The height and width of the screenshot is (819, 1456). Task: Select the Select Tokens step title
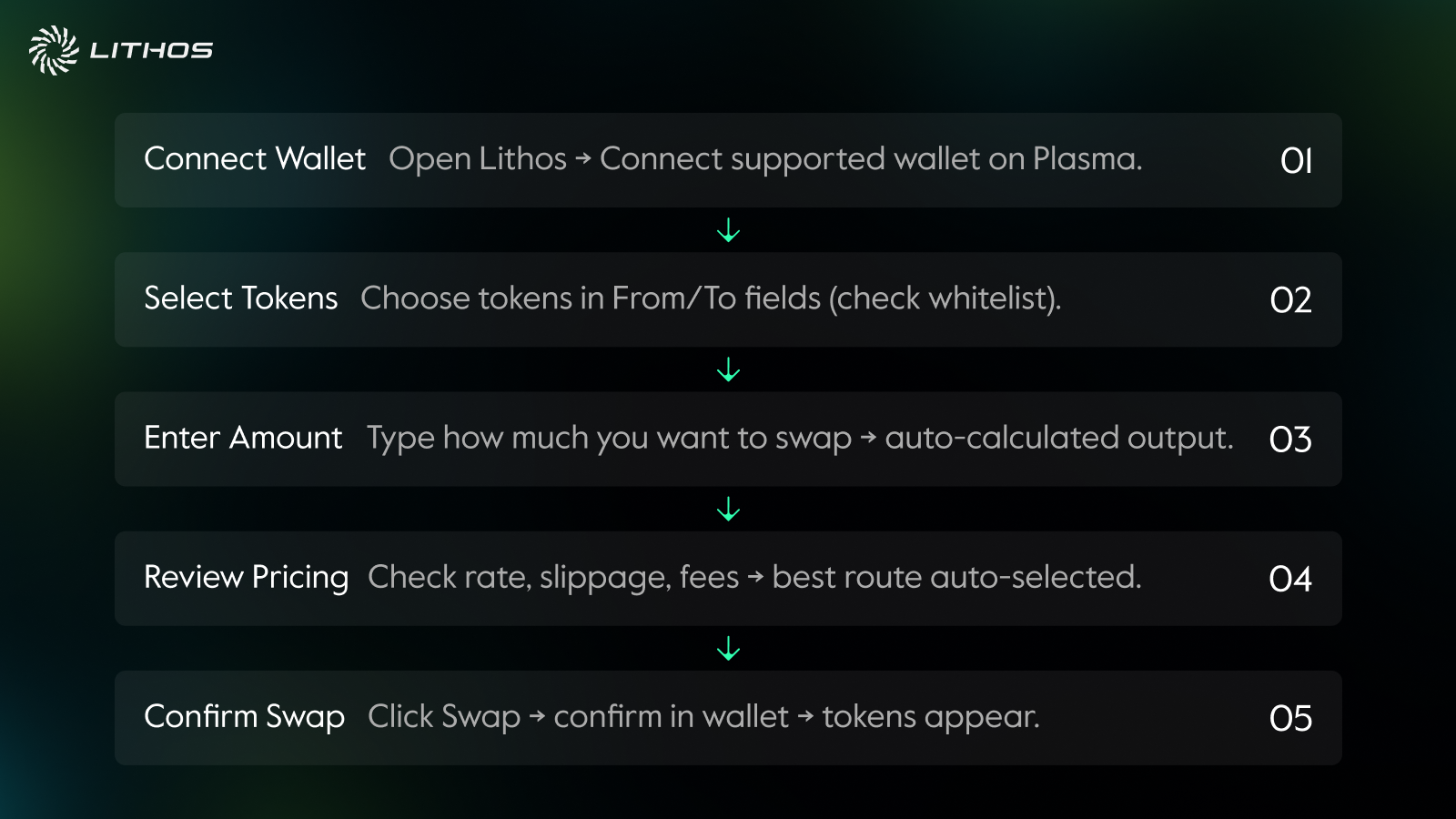tap(240, 298)
